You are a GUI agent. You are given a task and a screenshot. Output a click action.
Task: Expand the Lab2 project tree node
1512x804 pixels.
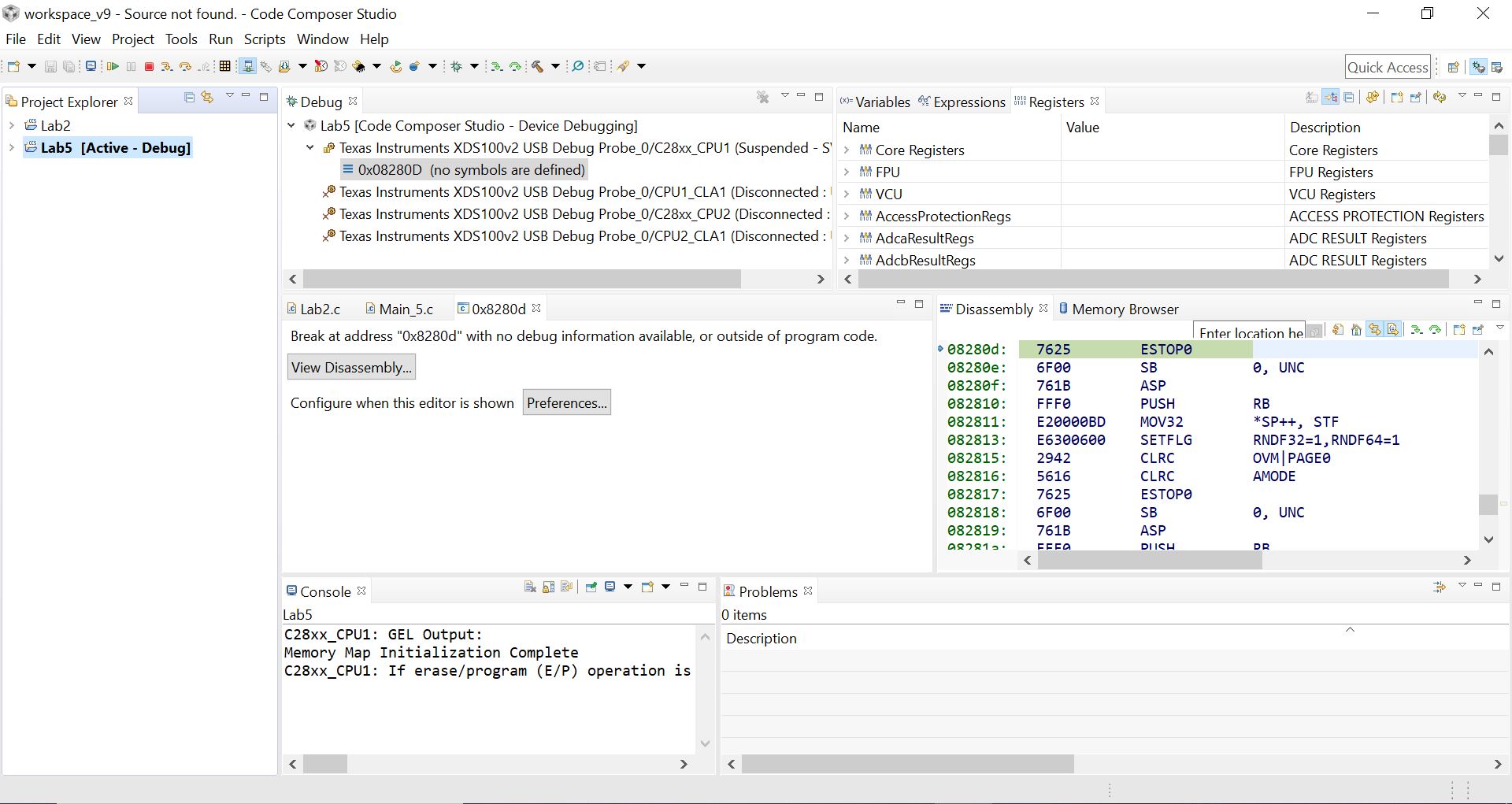click(x=12, y=125)
